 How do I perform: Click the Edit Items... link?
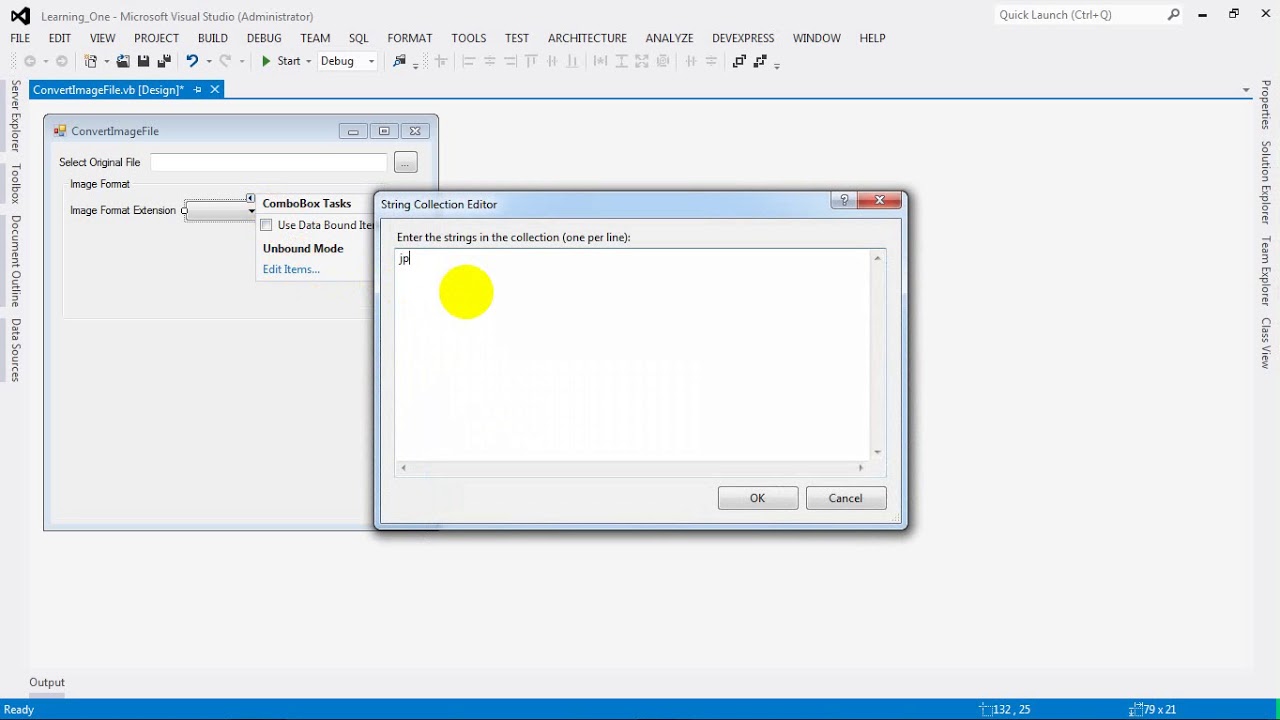pyautogui.click(x=291, y=269)
